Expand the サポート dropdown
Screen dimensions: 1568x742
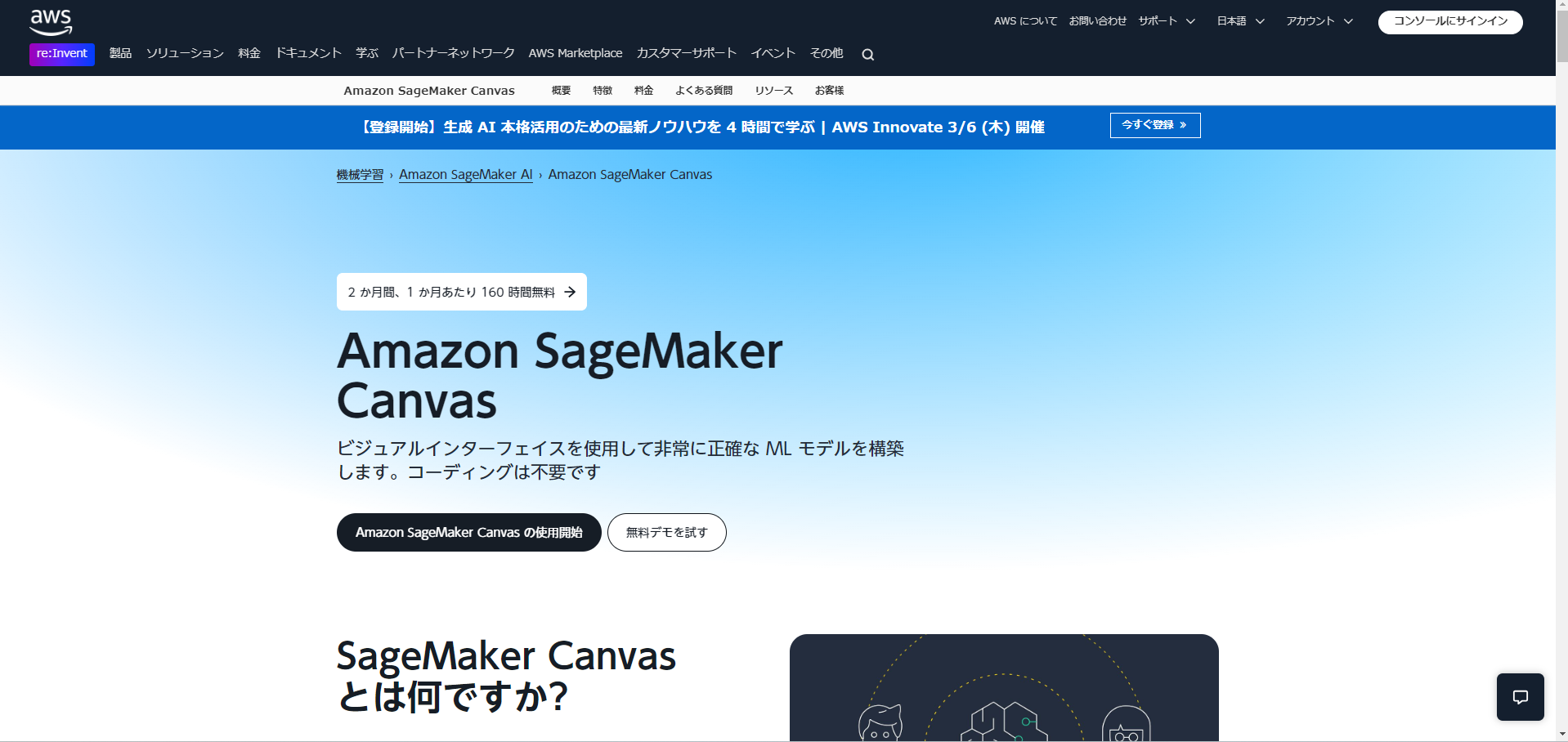coord(1167,21)
